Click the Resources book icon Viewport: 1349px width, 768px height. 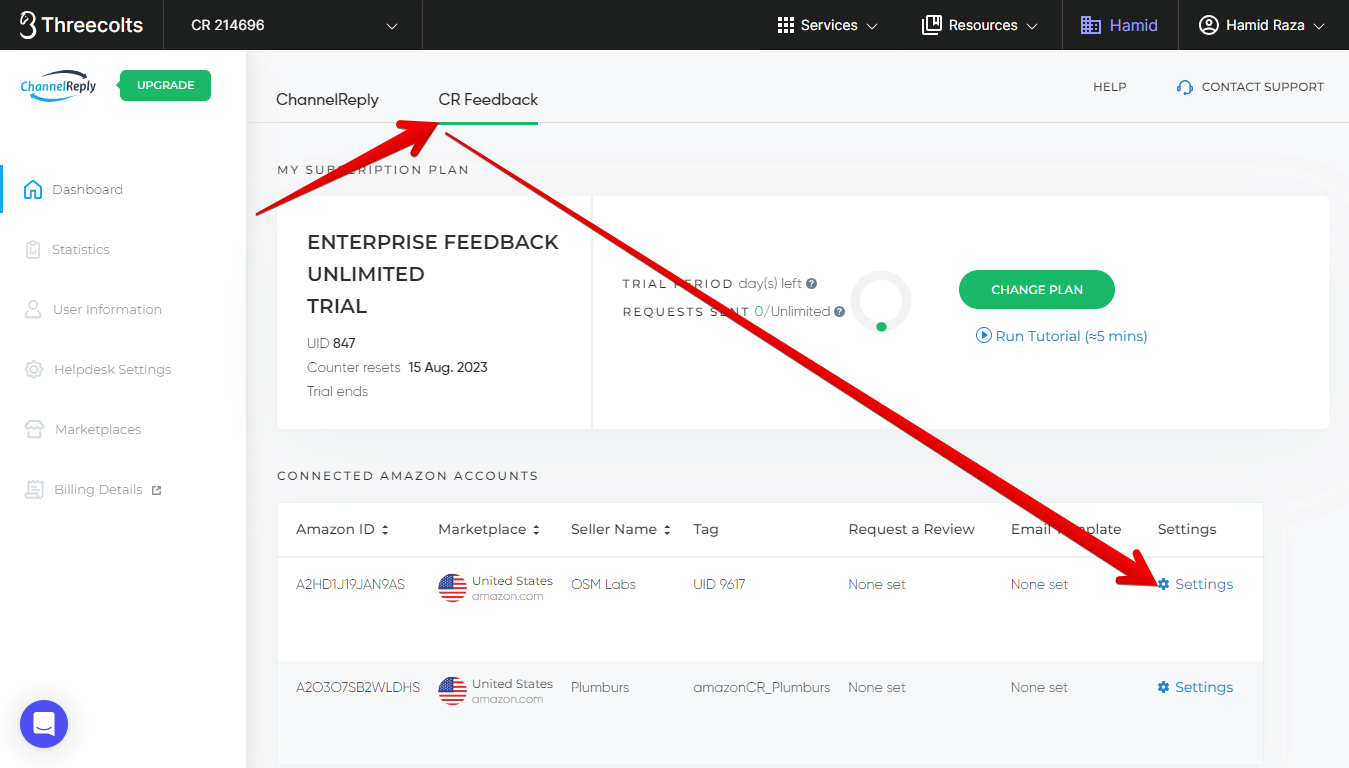pos(932,25)
